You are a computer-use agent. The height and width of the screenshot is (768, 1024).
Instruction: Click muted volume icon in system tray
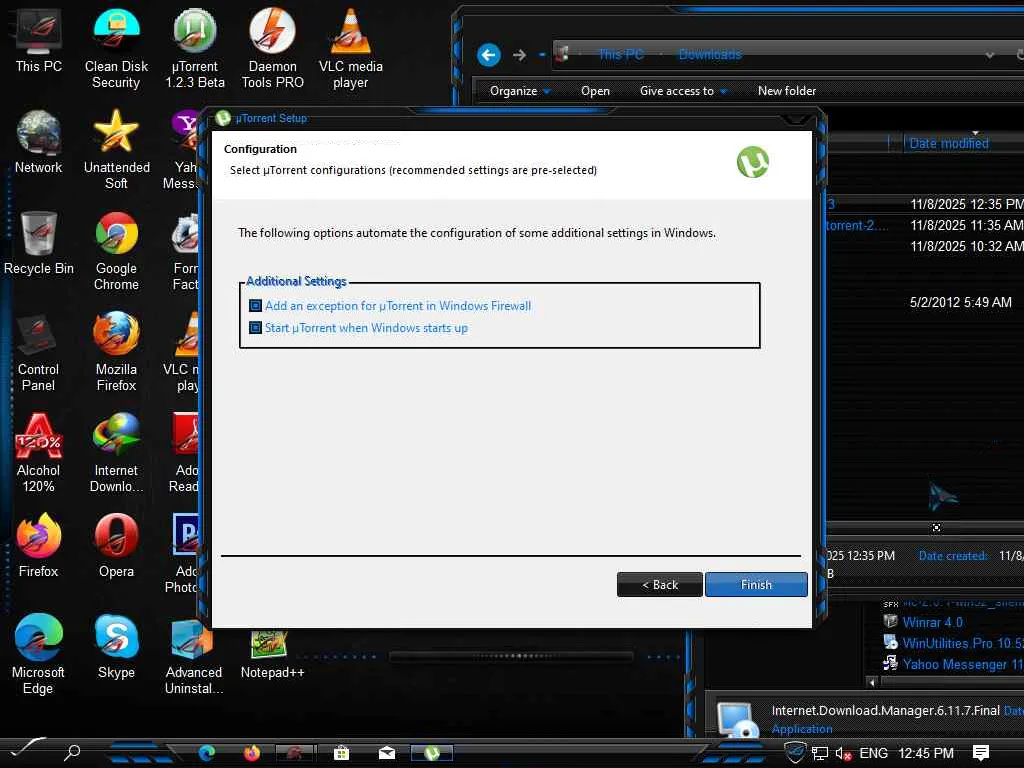843,754
